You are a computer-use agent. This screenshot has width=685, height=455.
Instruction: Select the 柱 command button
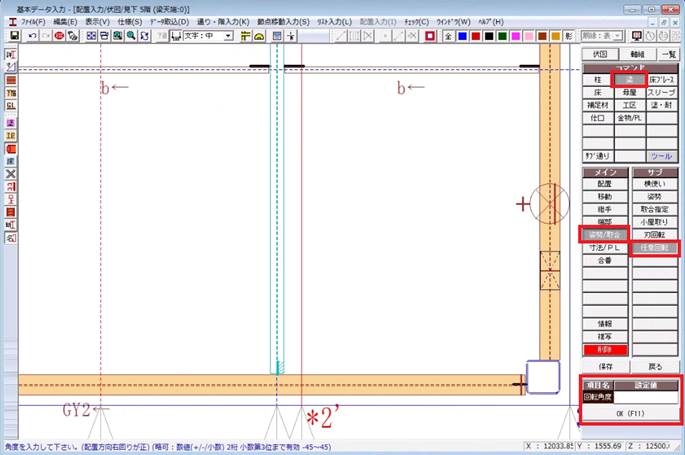pos(598,80)
